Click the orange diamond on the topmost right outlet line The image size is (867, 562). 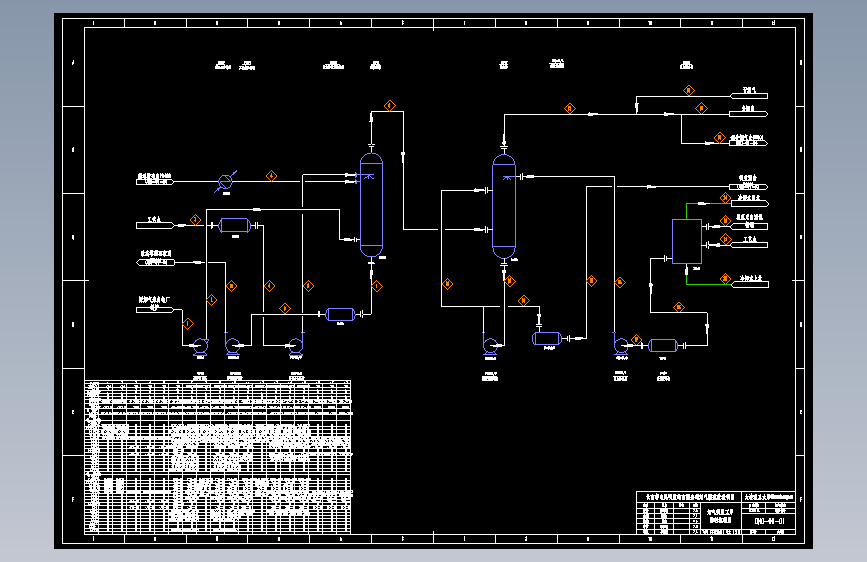[x=689, y=90]
